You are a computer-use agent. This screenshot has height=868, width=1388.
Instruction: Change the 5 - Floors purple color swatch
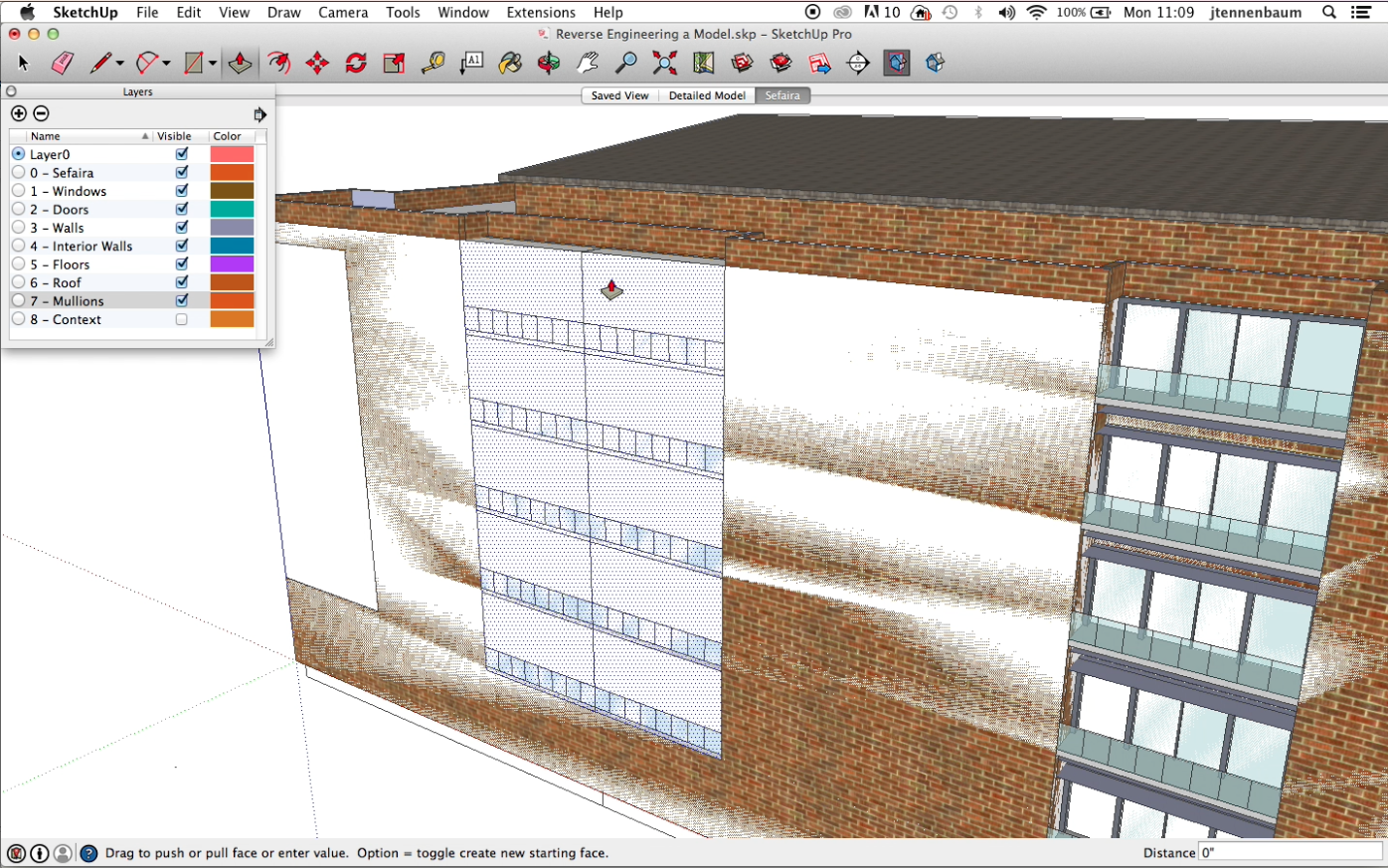pyautogui.click(x=232, y=264)
